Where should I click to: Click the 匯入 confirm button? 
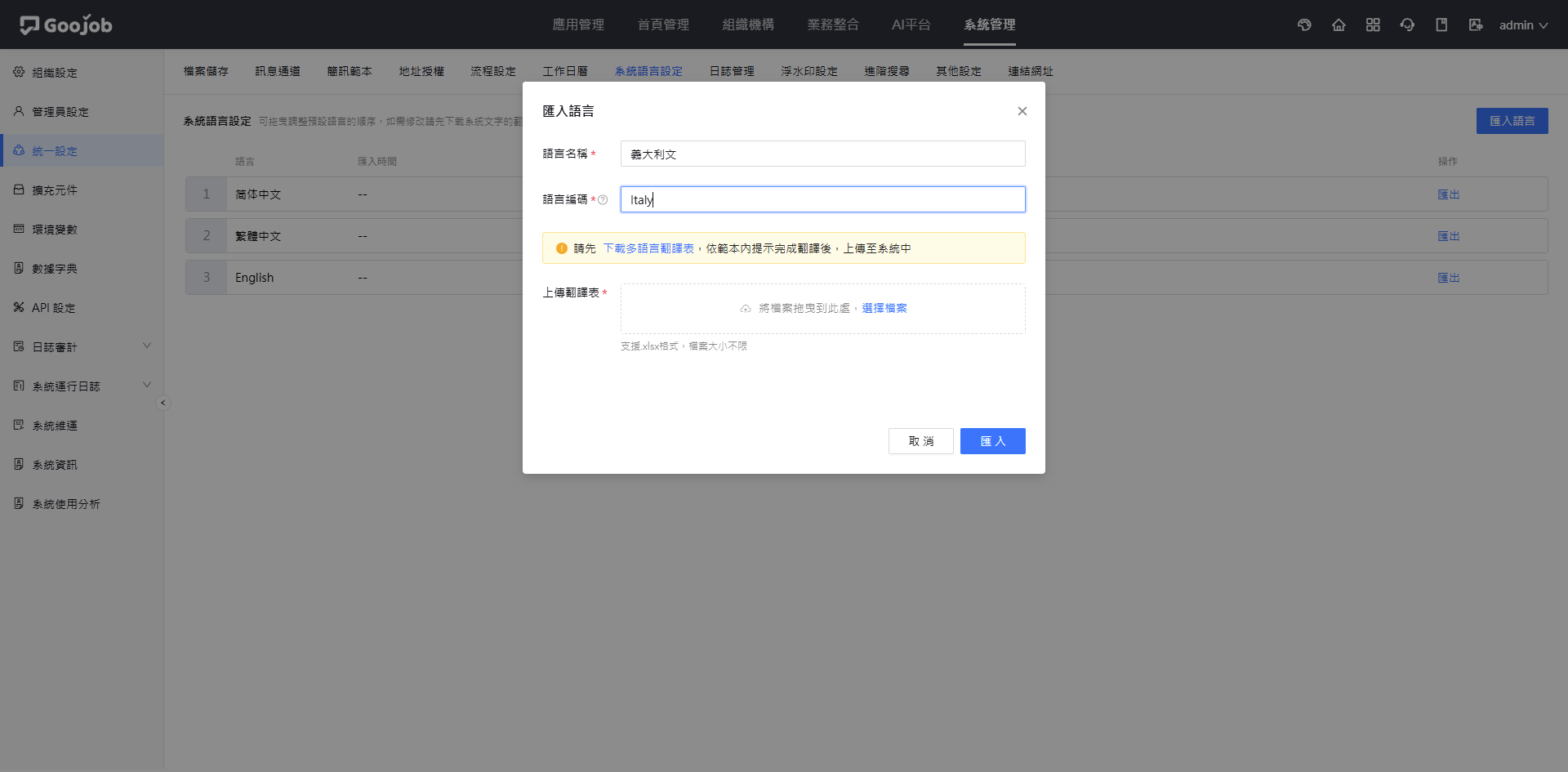(x=993, y=441)
